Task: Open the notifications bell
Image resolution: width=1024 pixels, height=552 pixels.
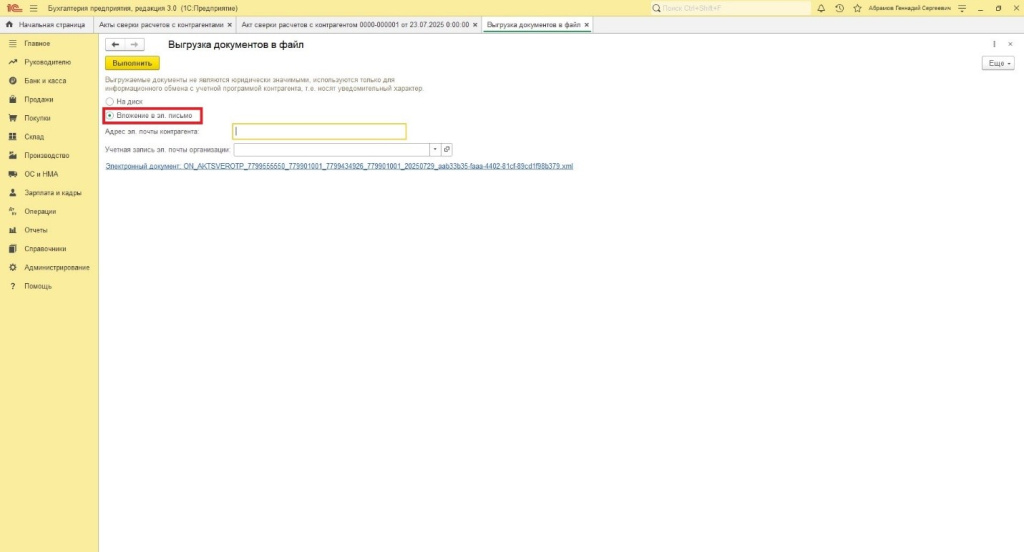Action: click(x=821, y=8)
